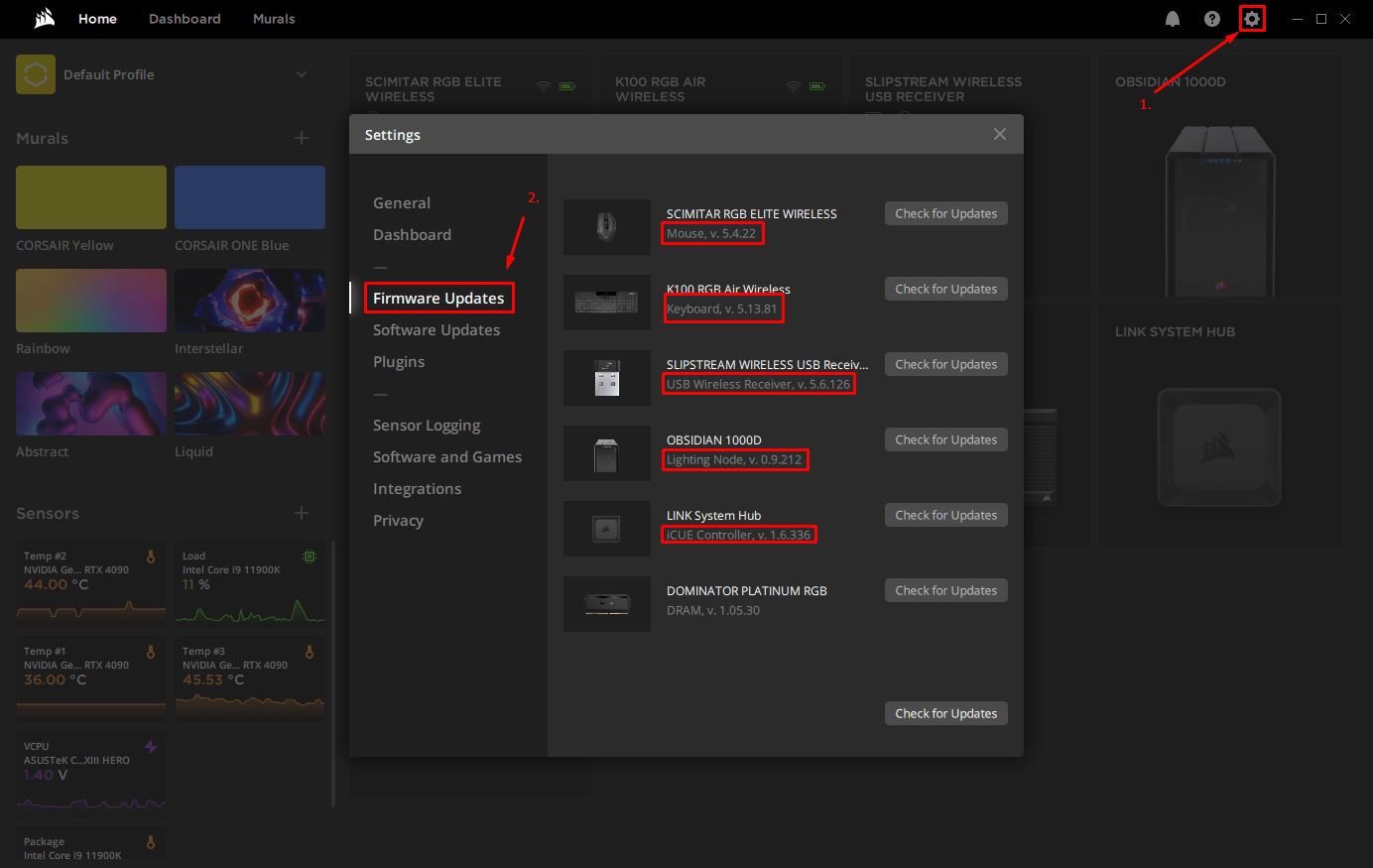This screenshot has width=1373, height=868.
Task: Close the Settings dialog
Action: click(x=999, y=134)
